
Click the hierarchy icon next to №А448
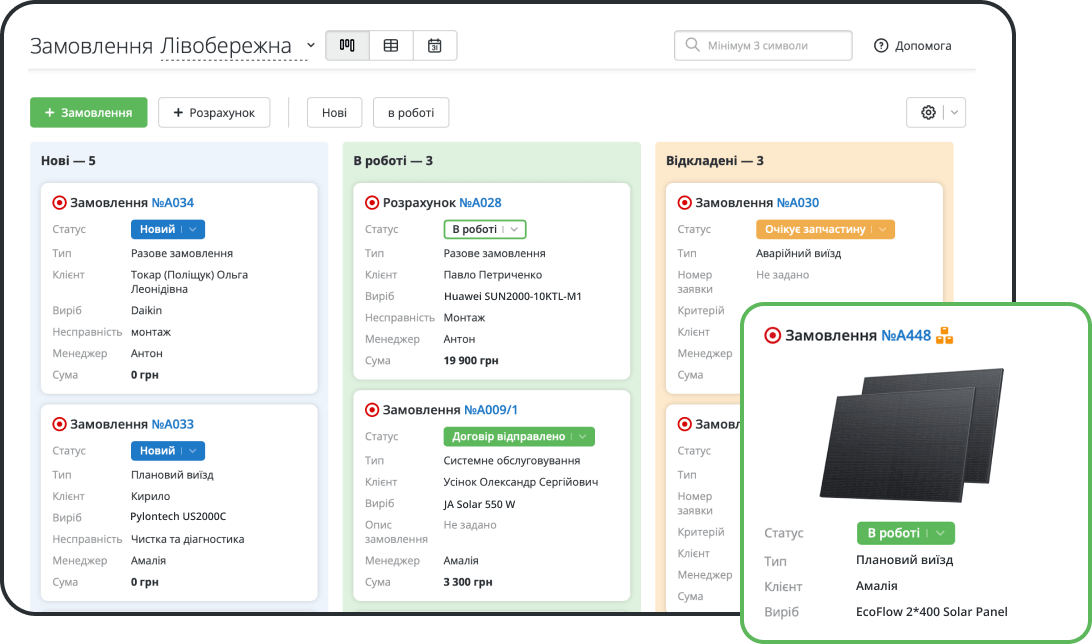[944, 337]
